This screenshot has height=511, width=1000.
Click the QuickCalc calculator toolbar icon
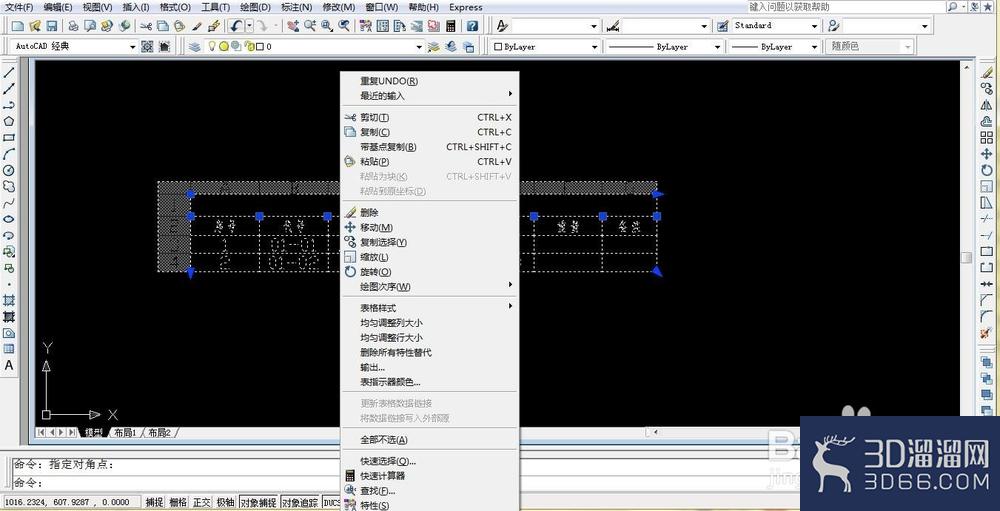(451, 26)
